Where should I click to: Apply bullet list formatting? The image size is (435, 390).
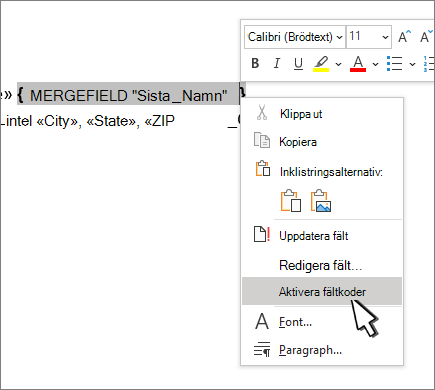[394, 63]
